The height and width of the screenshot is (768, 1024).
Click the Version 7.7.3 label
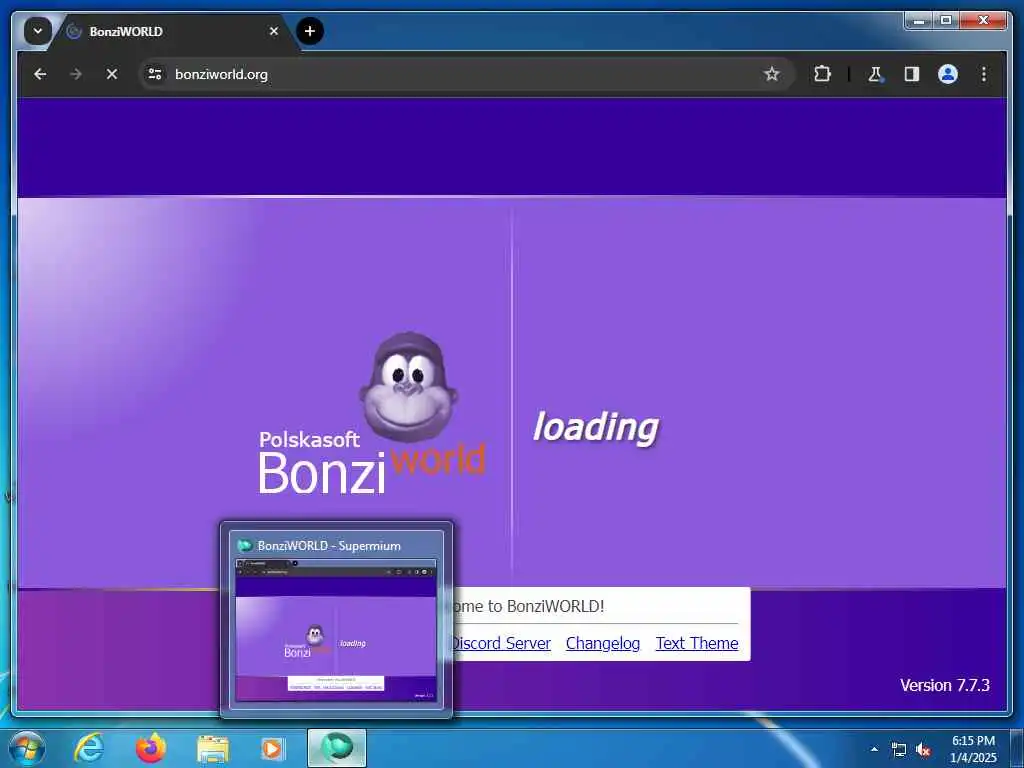point(944,685)
